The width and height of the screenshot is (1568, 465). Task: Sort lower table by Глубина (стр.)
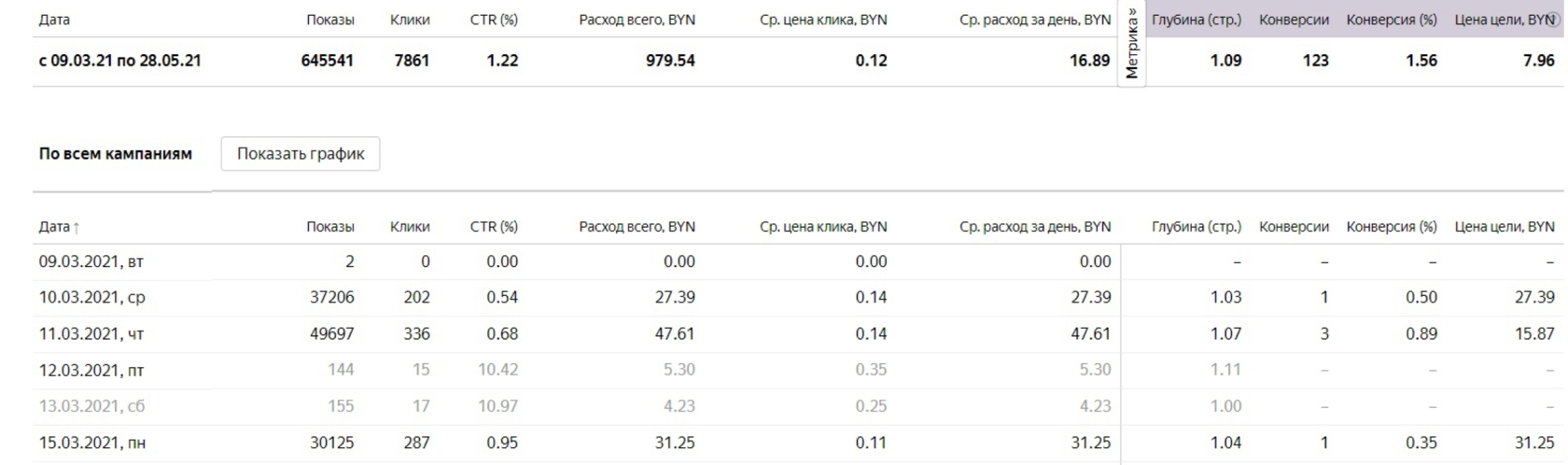1197,227
